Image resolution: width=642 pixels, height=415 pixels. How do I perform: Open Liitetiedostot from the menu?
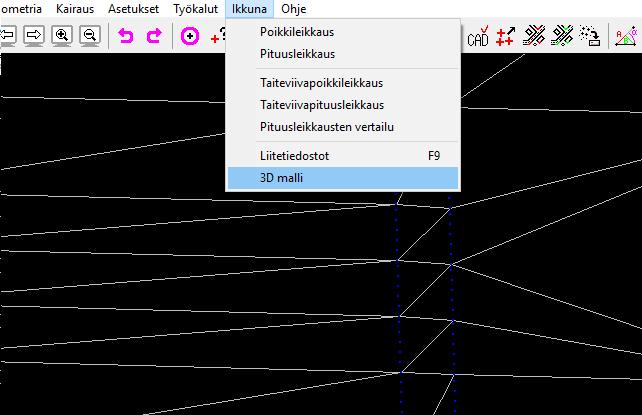pos(343,156)
